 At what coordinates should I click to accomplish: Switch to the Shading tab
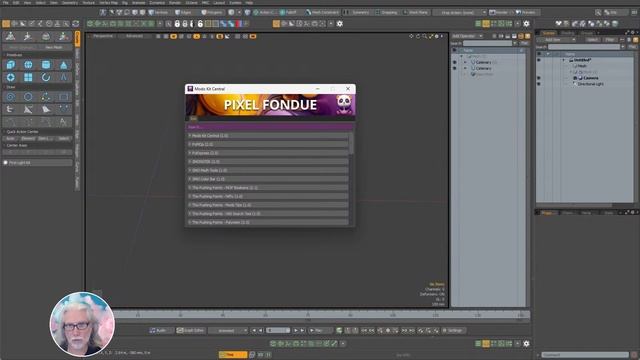pos(568,33)
